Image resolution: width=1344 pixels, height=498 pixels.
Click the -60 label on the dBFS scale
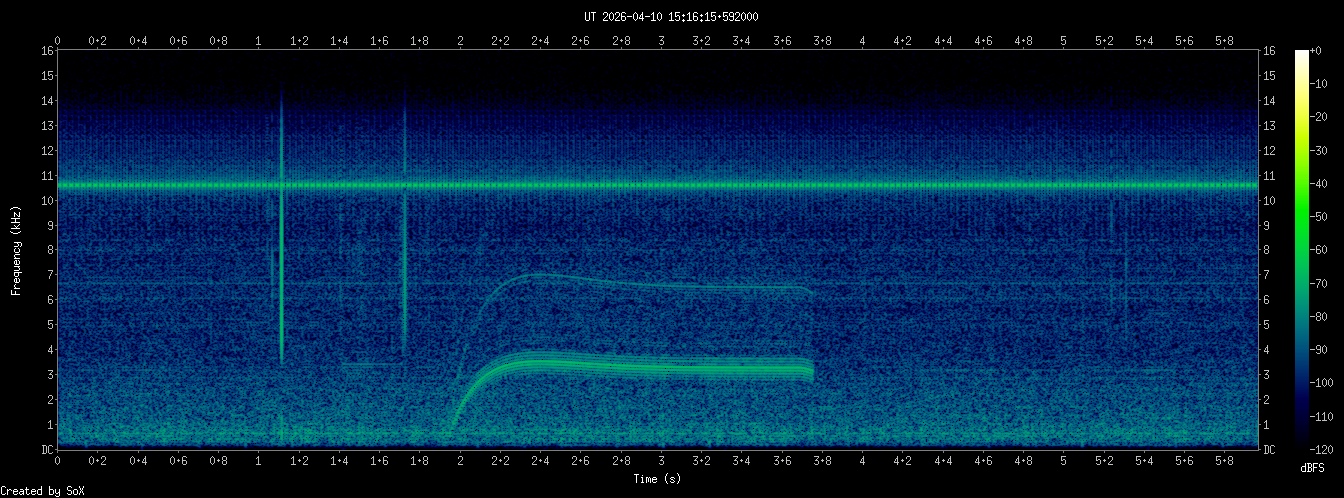coord(1329,250)
